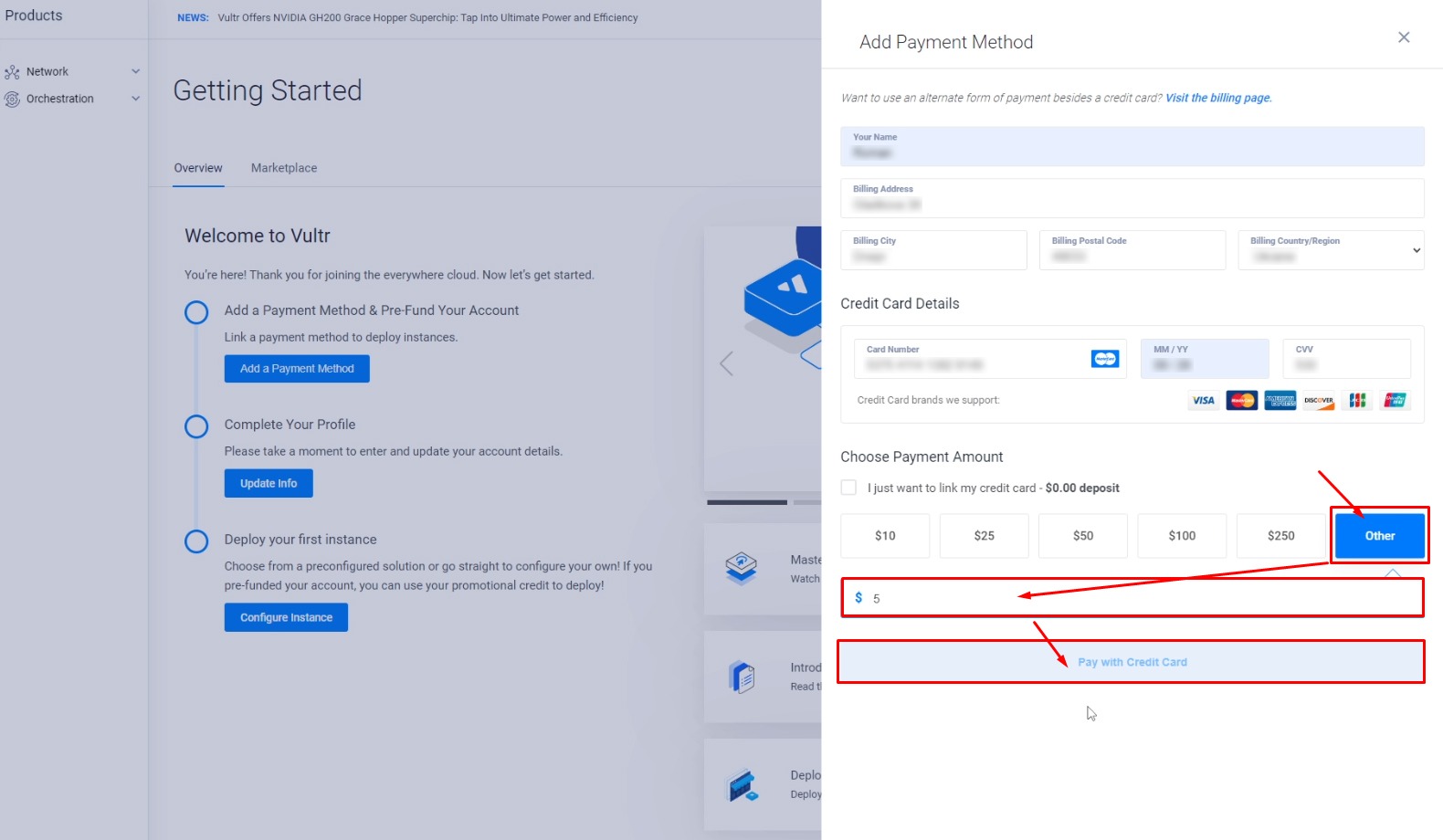Viewport: 1443px width, 840px height.
Task: Focus the MM / YY expiry field
Action: (x=1205, y=359)
